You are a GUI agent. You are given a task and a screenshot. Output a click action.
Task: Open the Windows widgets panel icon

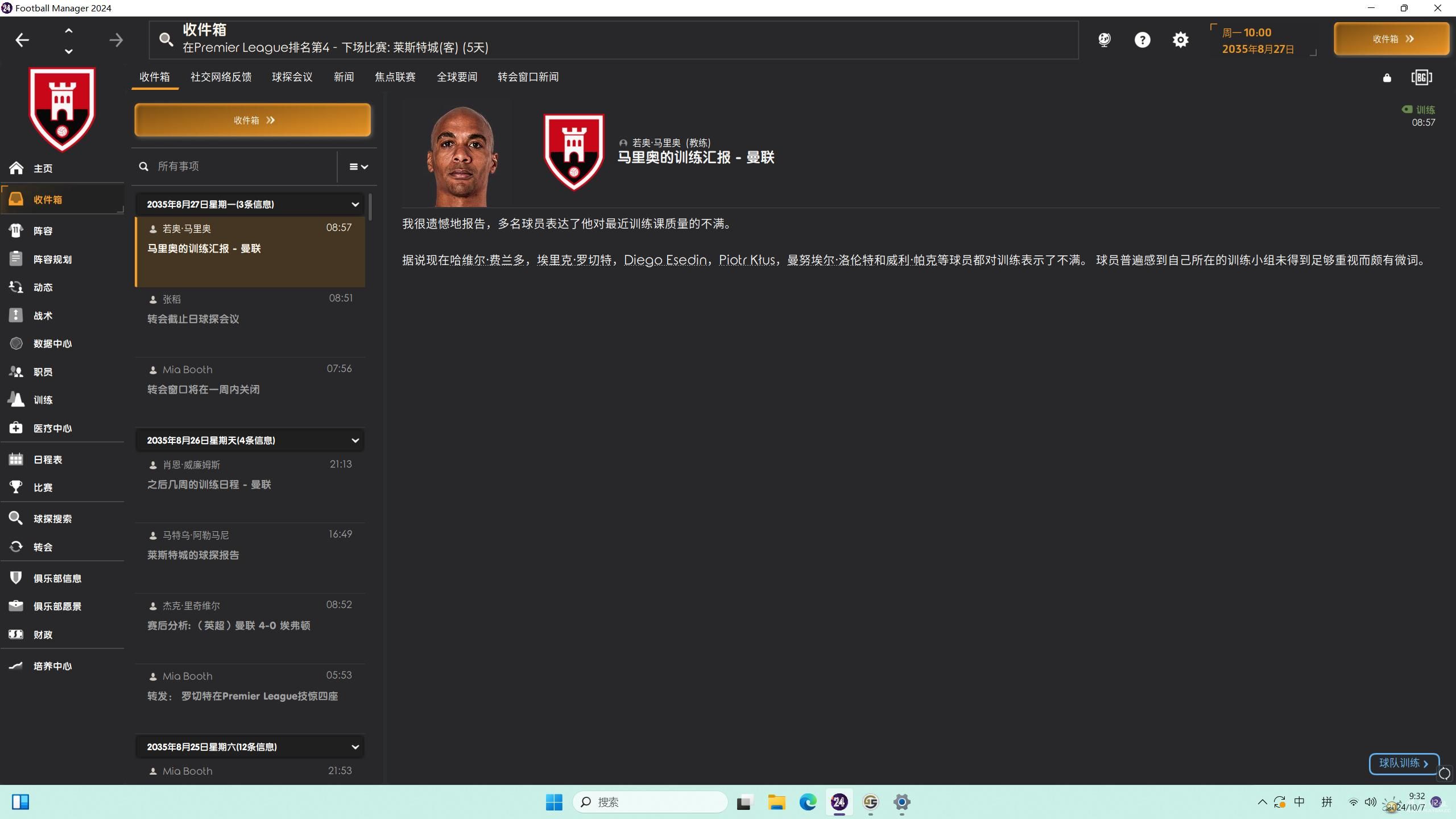[20, 802]
